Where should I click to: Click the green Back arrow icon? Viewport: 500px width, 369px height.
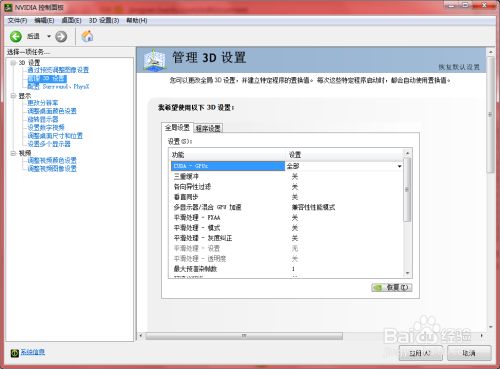point(16,36)
